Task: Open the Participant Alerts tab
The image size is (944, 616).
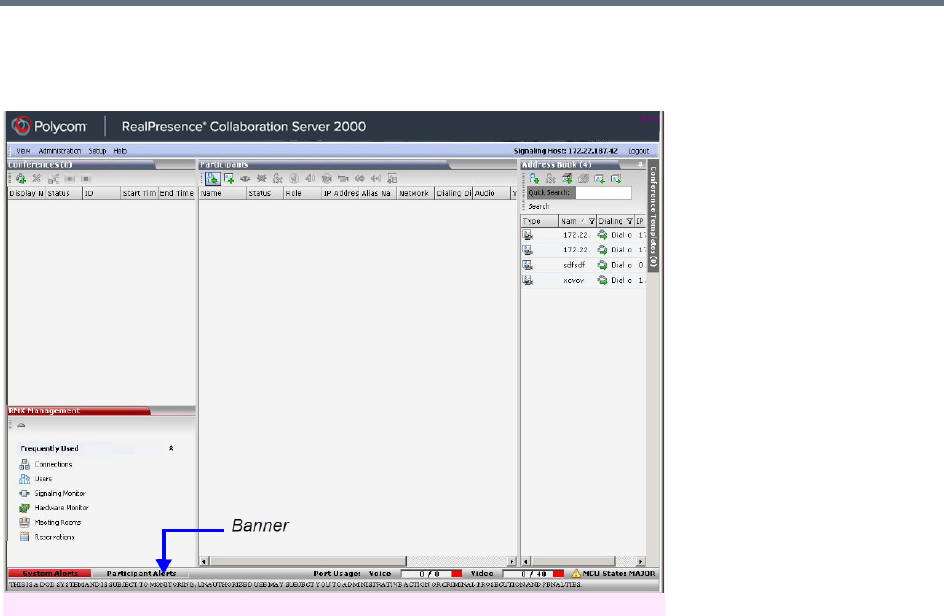Action: pyautogui.click(x=141, y=573)
